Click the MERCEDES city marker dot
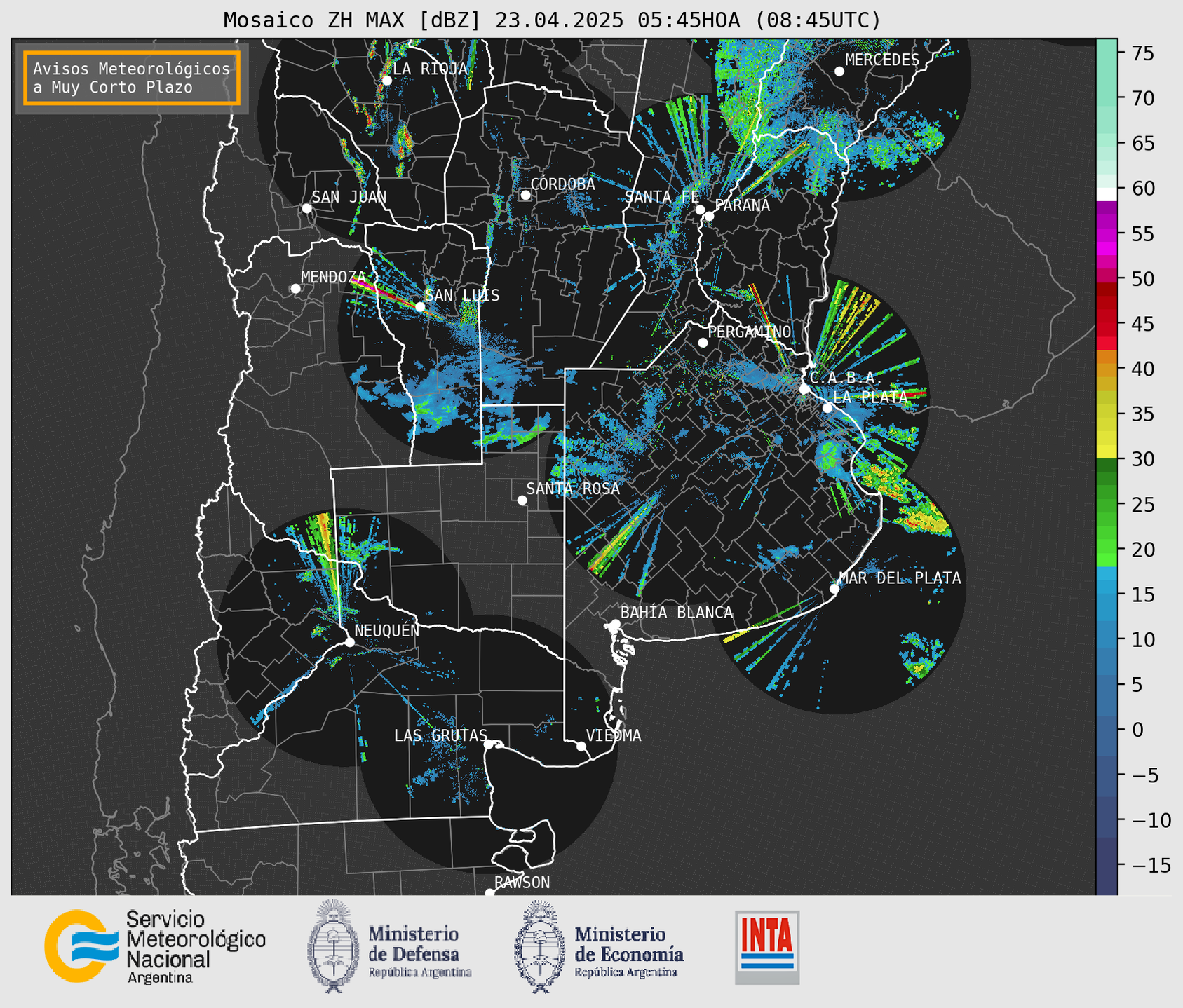 click(x=839, y=71)
